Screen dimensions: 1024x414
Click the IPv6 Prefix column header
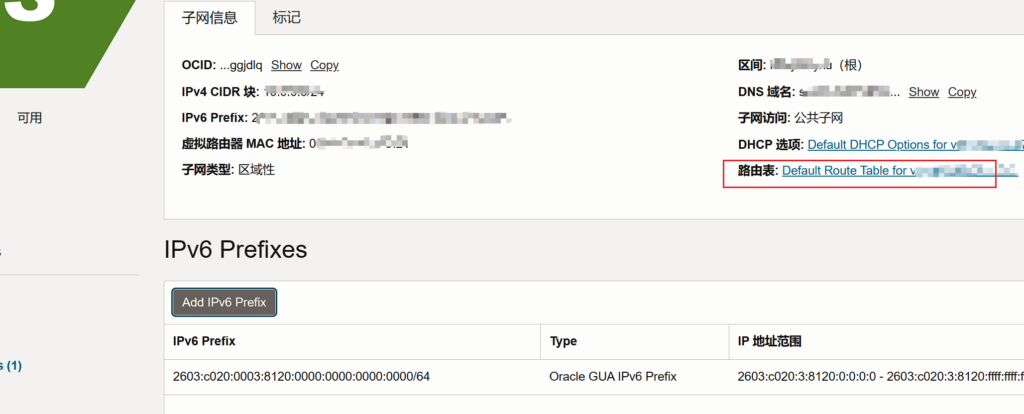[x=205, y=342]
